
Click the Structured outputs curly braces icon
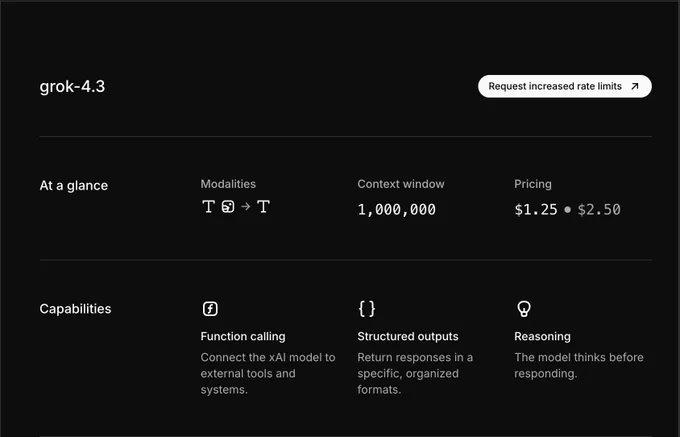click(x=367, y=309)
